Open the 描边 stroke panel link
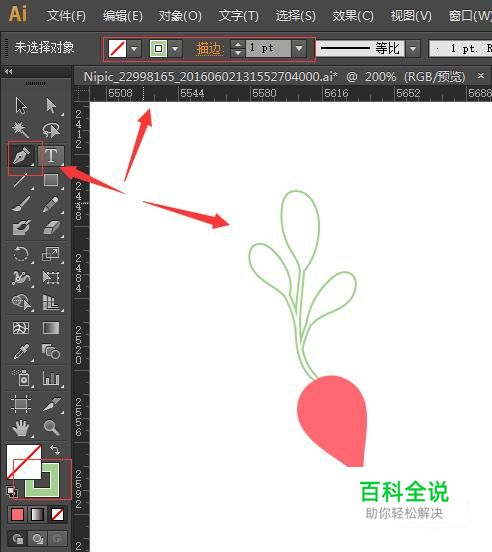Image resolution: width=492 pixels, height=552 pixels. pos(210,48)
